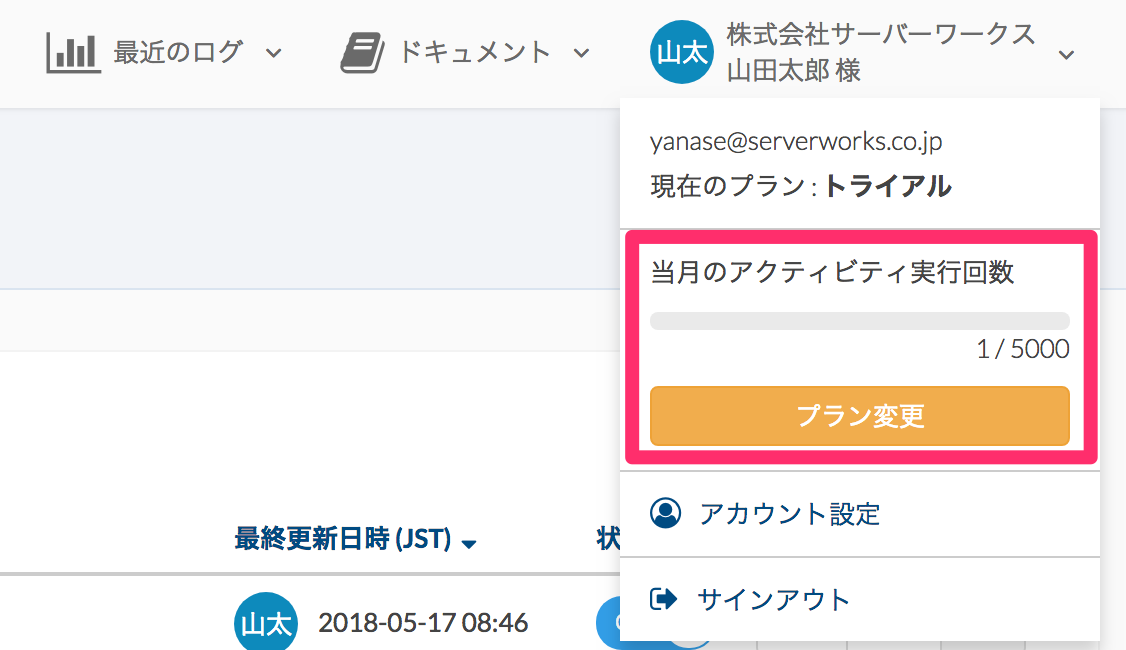This screenshot has height=650, width=1126.
Task: Click the sort arrow beside 最終更新日時 (JST)
Action: [x=469, y=544]
